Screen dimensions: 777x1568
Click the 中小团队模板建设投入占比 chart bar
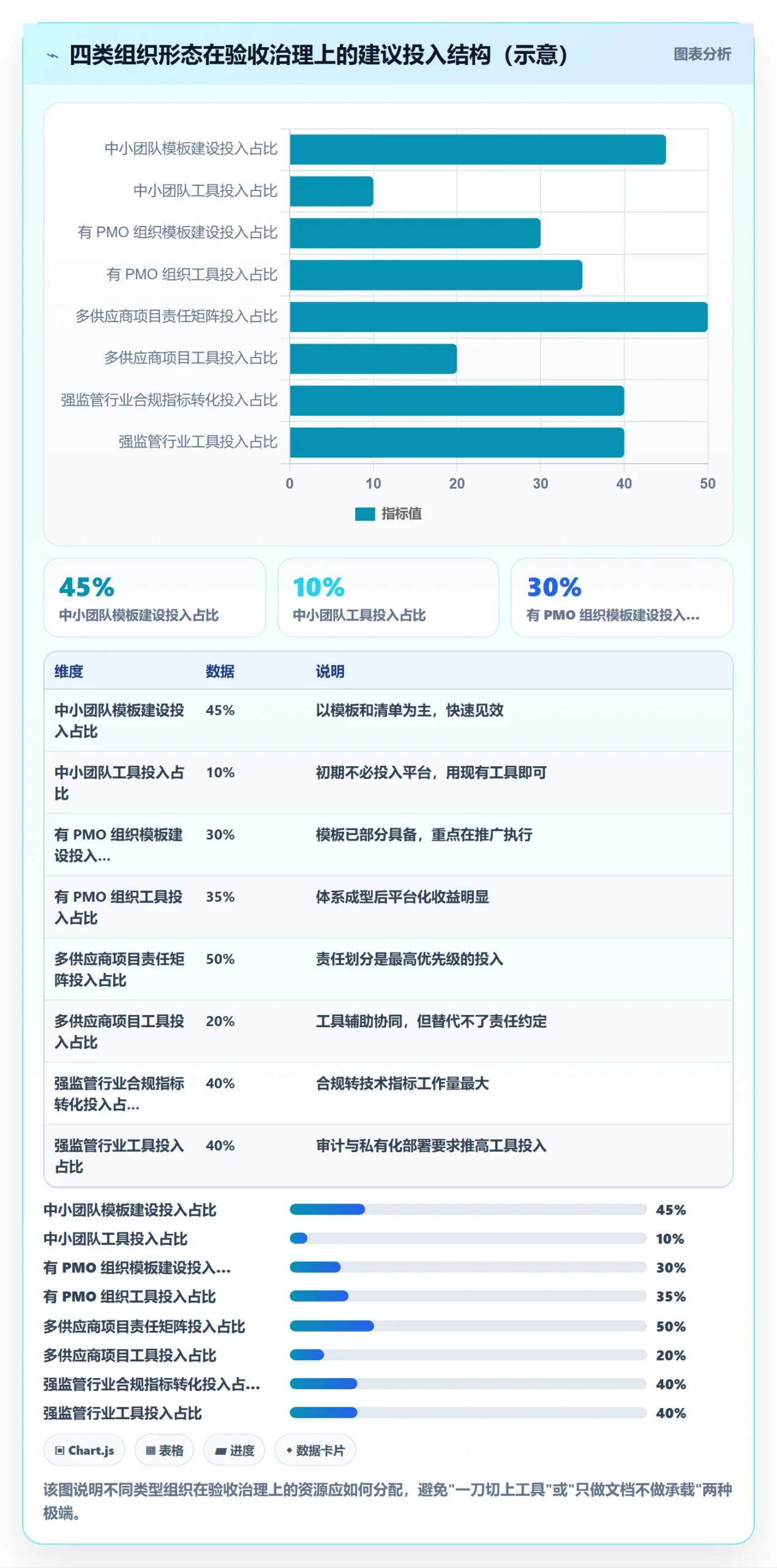(x=478, y=149)
